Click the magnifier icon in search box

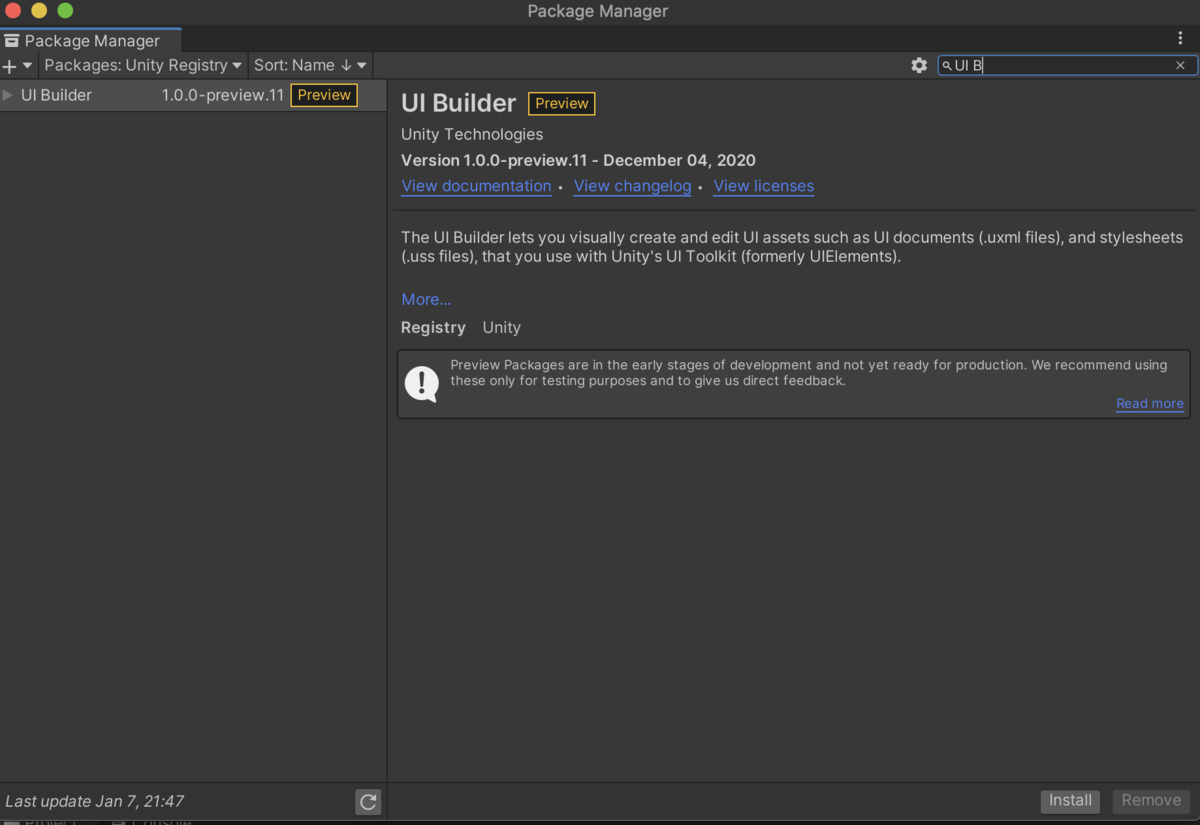click(947, 66)
